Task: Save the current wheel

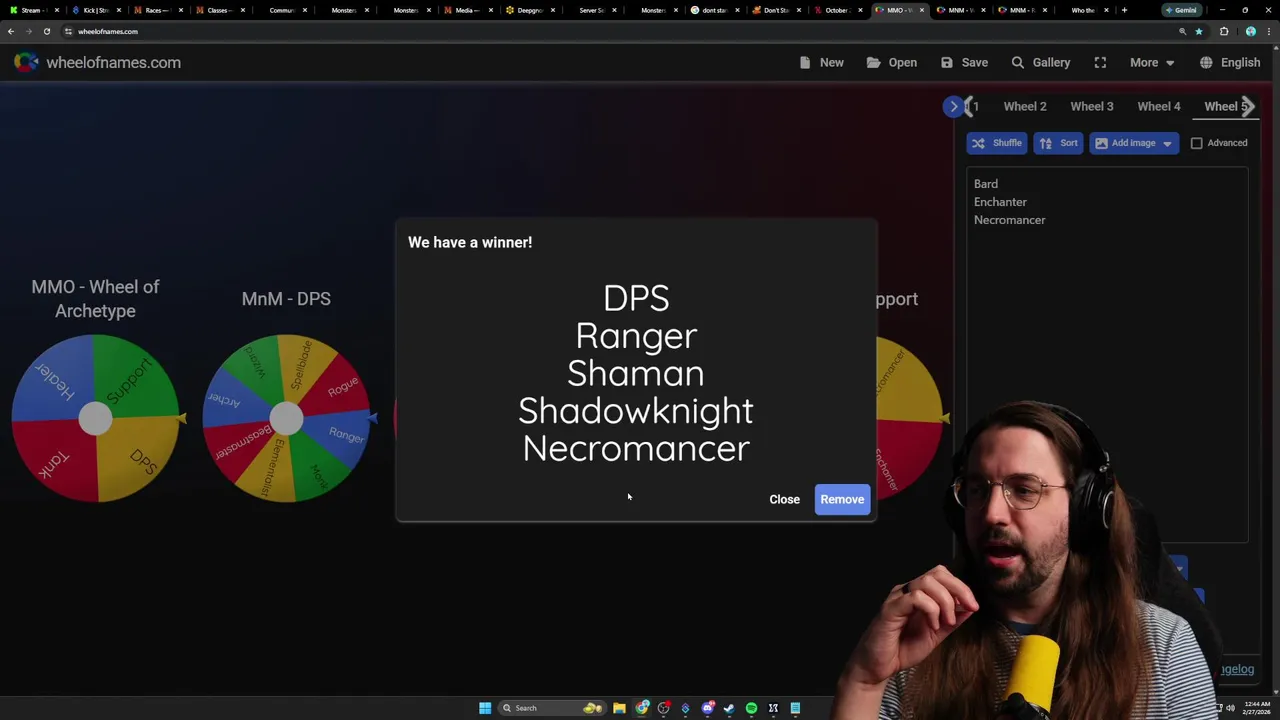Action: 964,62
